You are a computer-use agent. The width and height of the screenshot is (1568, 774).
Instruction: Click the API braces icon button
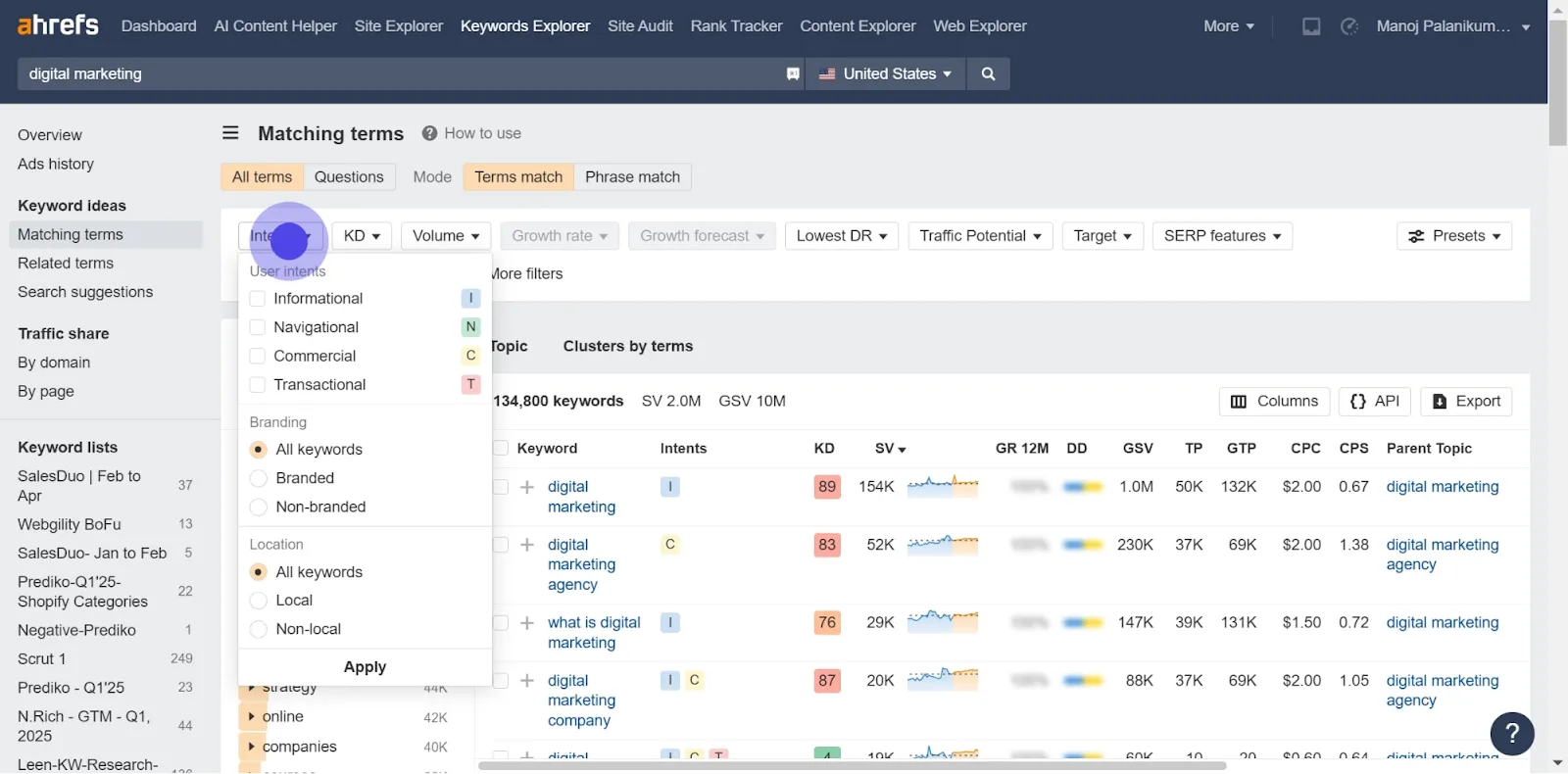[x=1375, y=402]
